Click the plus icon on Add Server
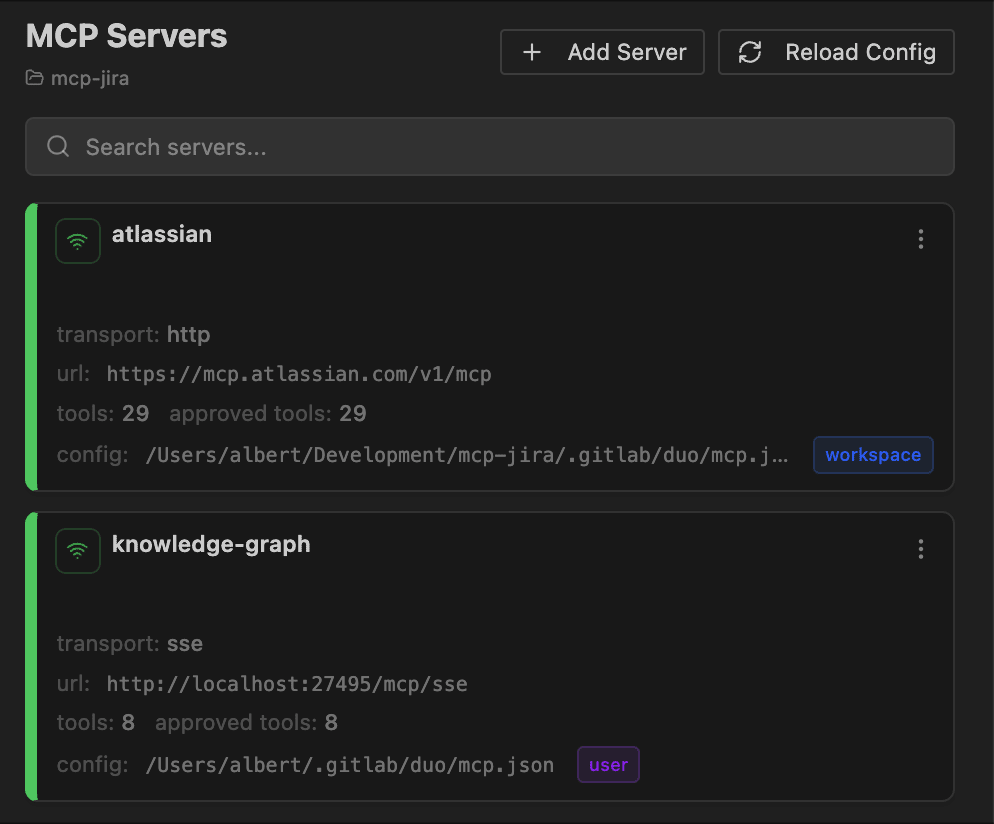This screenshot has height=824, width=994. pos(533,52)
